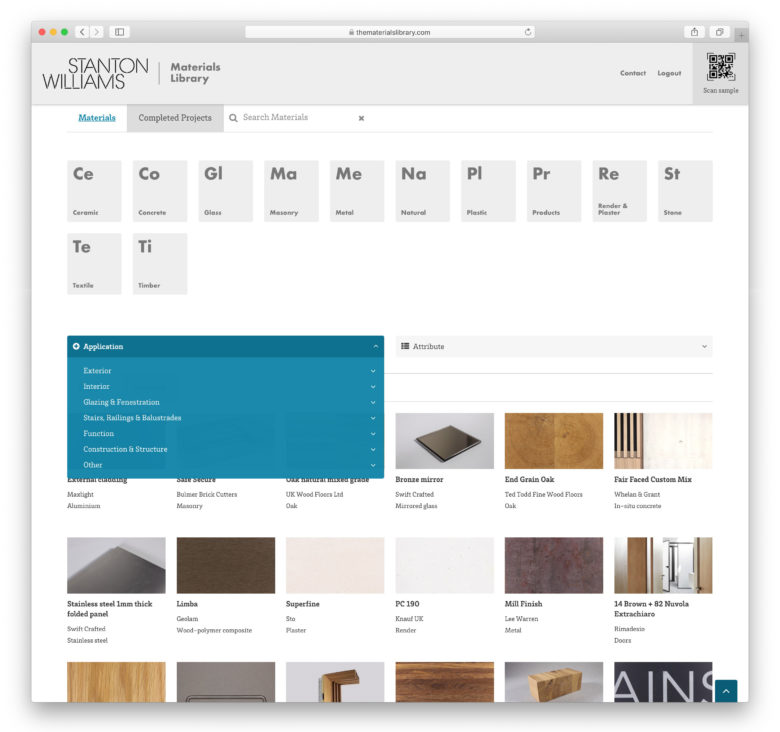
Task: Switch to Completed Projects tab
Action: click(x=175, y=118)
